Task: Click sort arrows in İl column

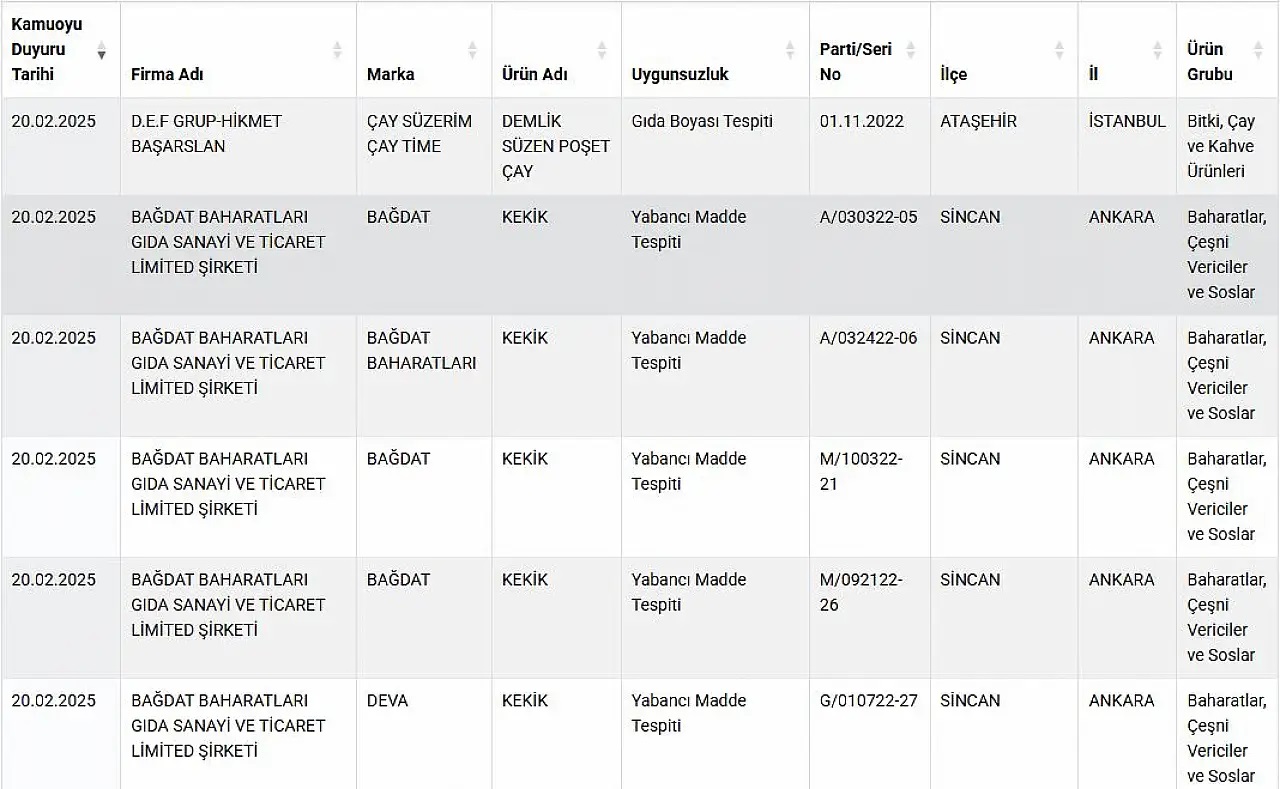Action: click(x=1157, y=49)
